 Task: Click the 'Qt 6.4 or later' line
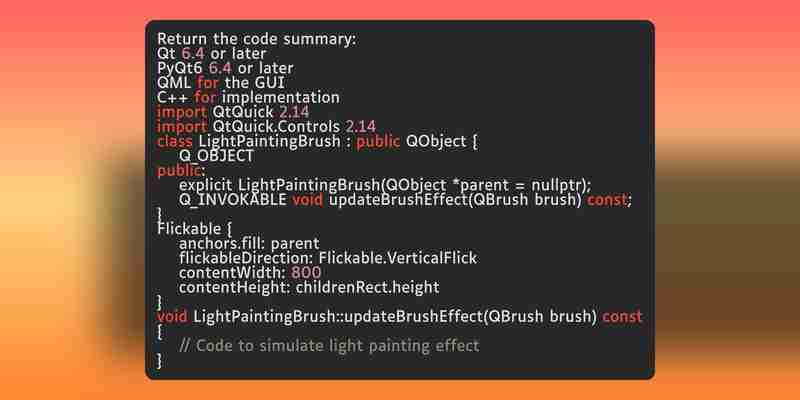tap(211, 54)
